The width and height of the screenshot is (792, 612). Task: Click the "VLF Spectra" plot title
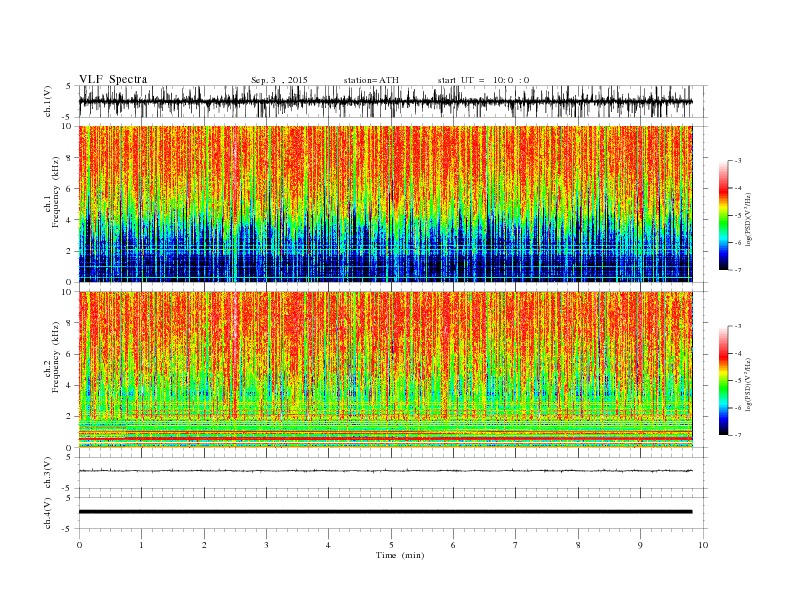coord(113,79)
